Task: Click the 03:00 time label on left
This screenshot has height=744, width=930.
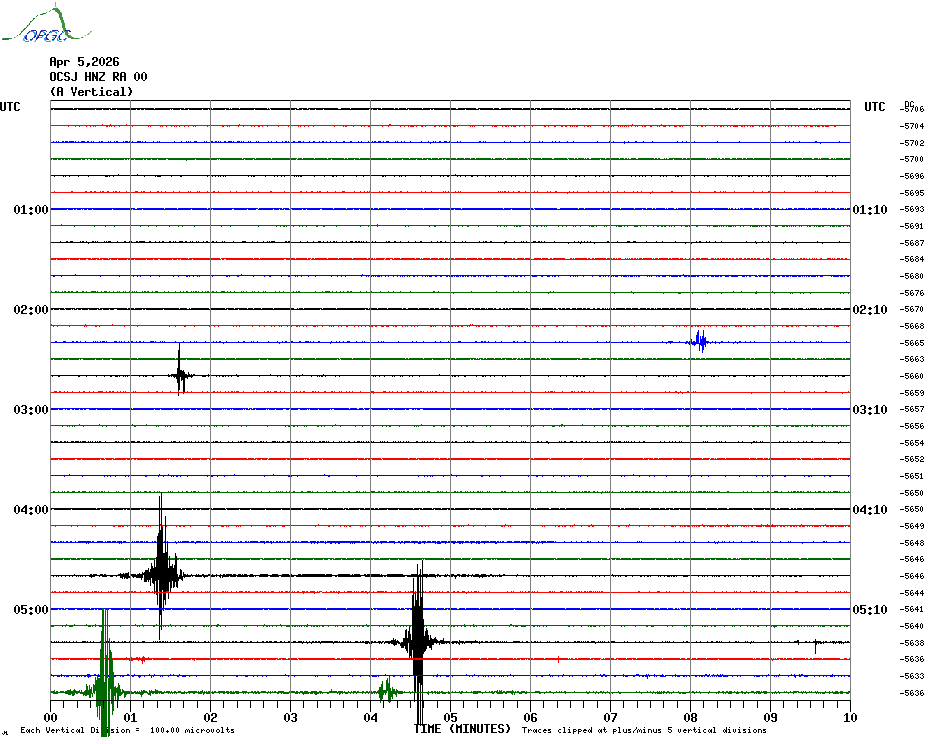Action: tap(31, 410)
